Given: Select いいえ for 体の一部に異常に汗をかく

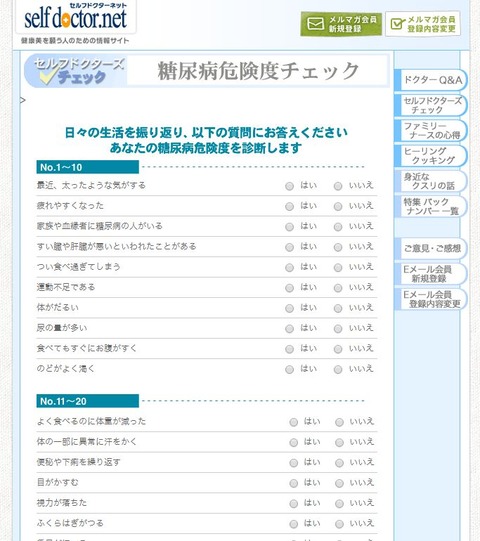Looking at the screenshot, I should click(x=339, y=442).
